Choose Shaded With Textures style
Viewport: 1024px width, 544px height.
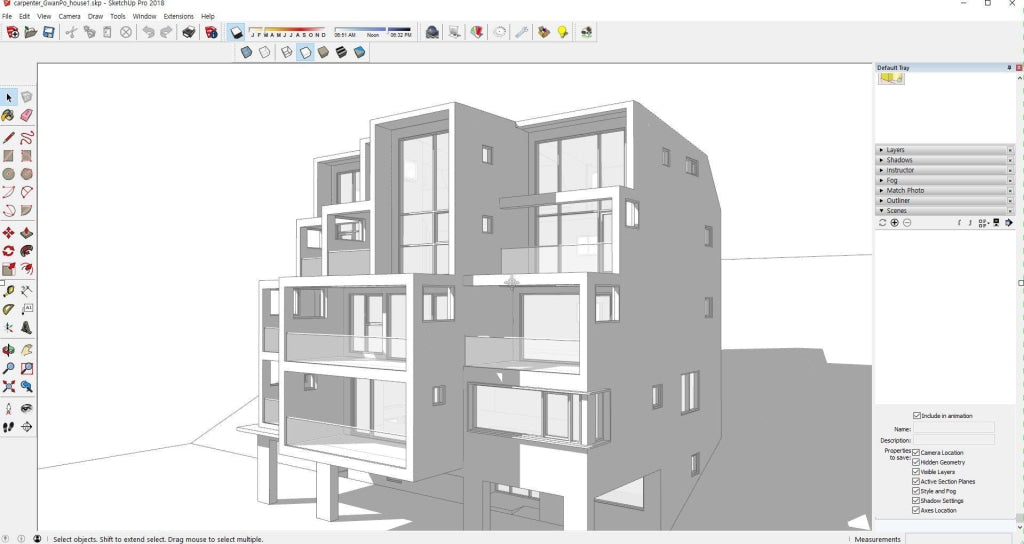coord(341,52)
